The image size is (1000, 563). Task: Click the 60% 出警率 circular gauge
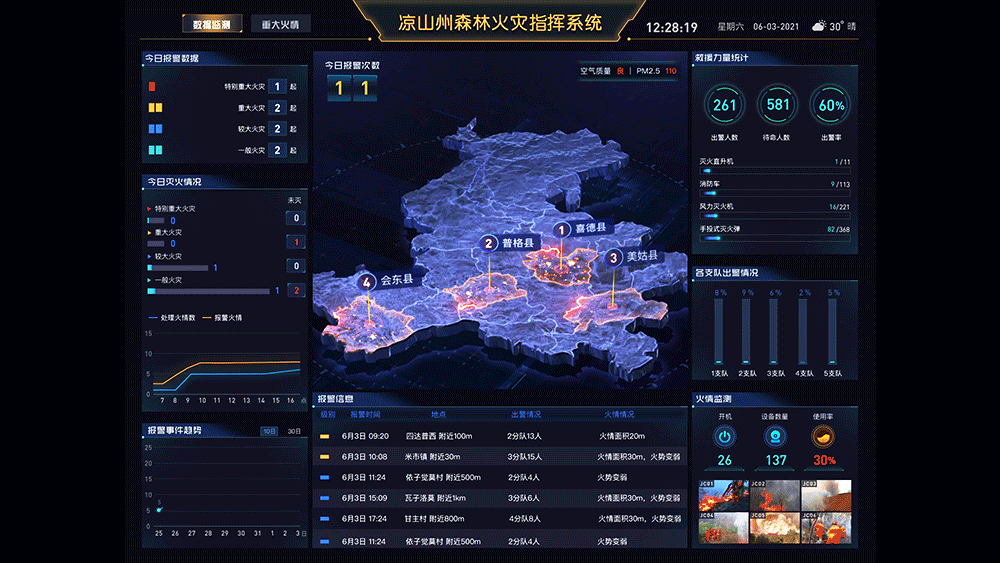pos(830,105)
